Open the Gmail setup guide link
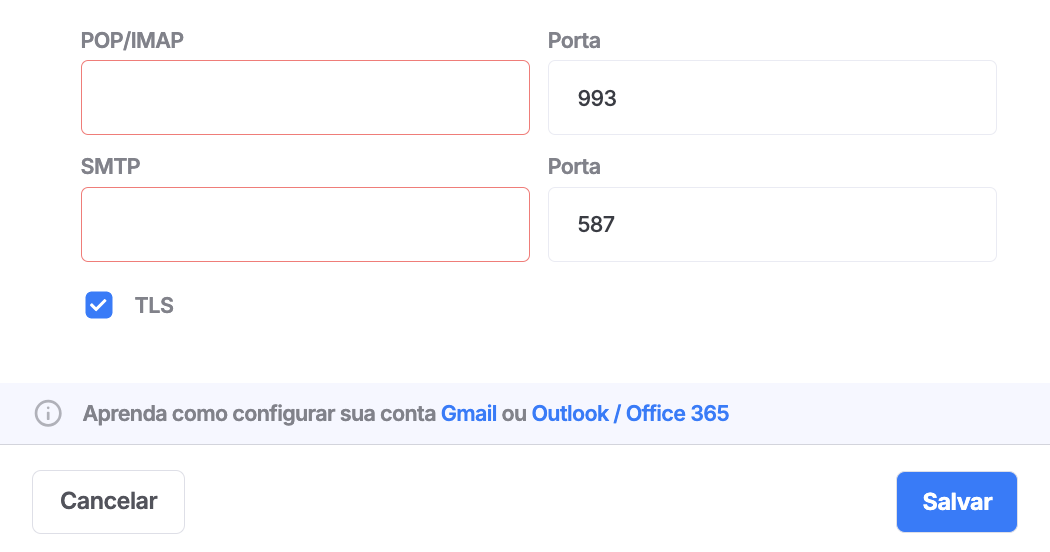Screen dimensions: 1050x552 (x=469, y=413)
